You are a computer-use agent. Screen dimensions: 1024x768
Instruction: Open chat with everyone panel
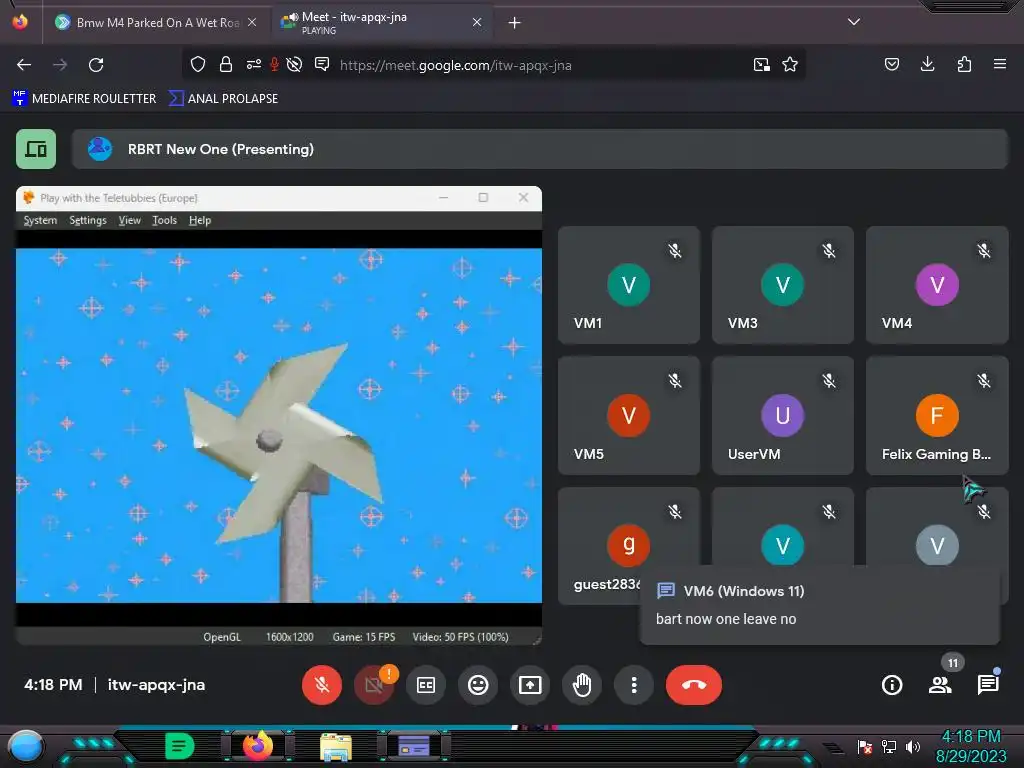[x=988, y=685]
